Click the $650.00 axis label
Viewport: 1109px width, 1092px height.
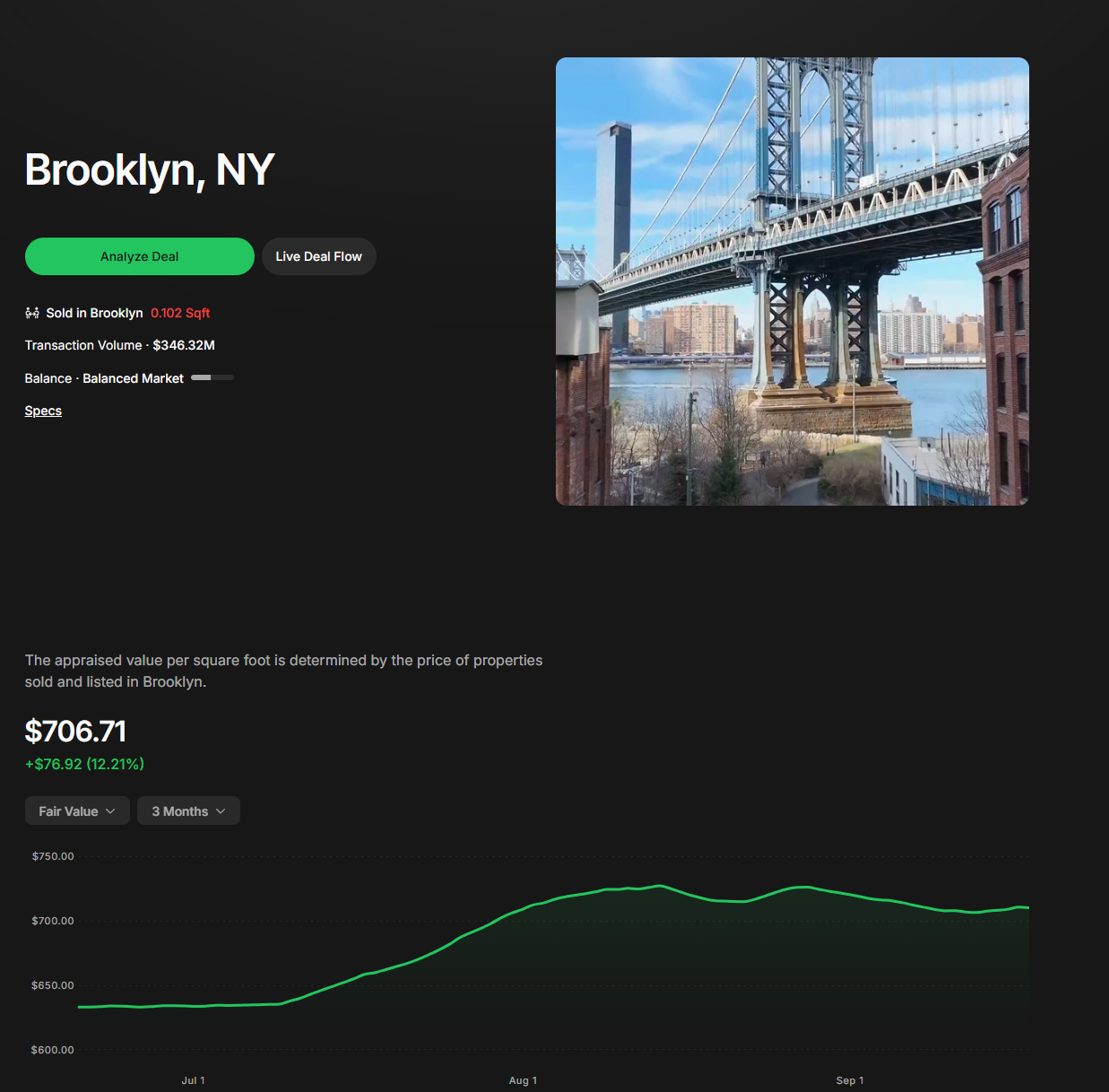53,985
